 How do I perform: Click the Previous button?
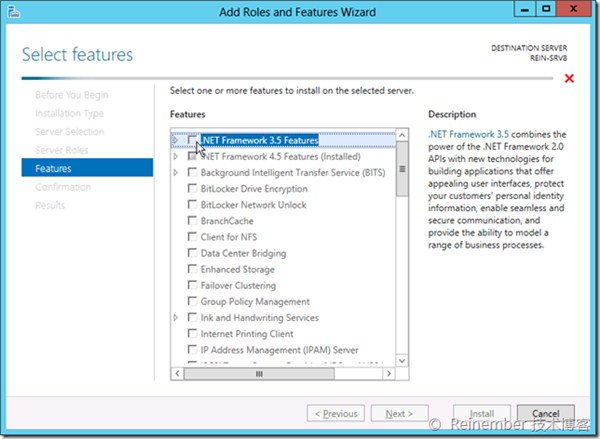(336, 413)
